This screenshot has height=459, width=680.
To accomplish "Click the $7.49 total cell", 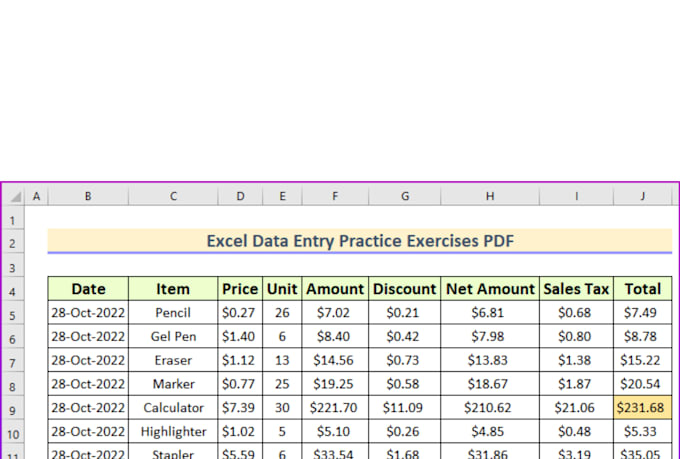I will pos(643,312).
